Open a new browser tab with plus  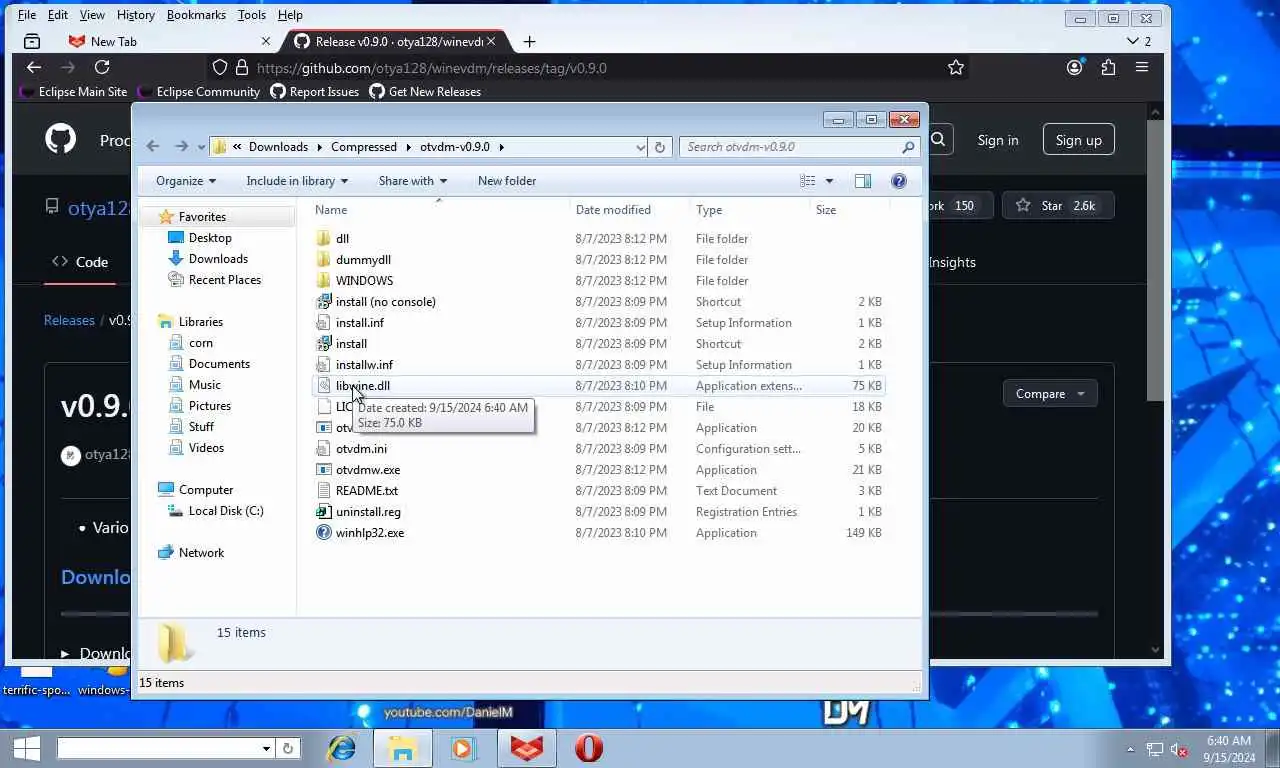[529, 41]
